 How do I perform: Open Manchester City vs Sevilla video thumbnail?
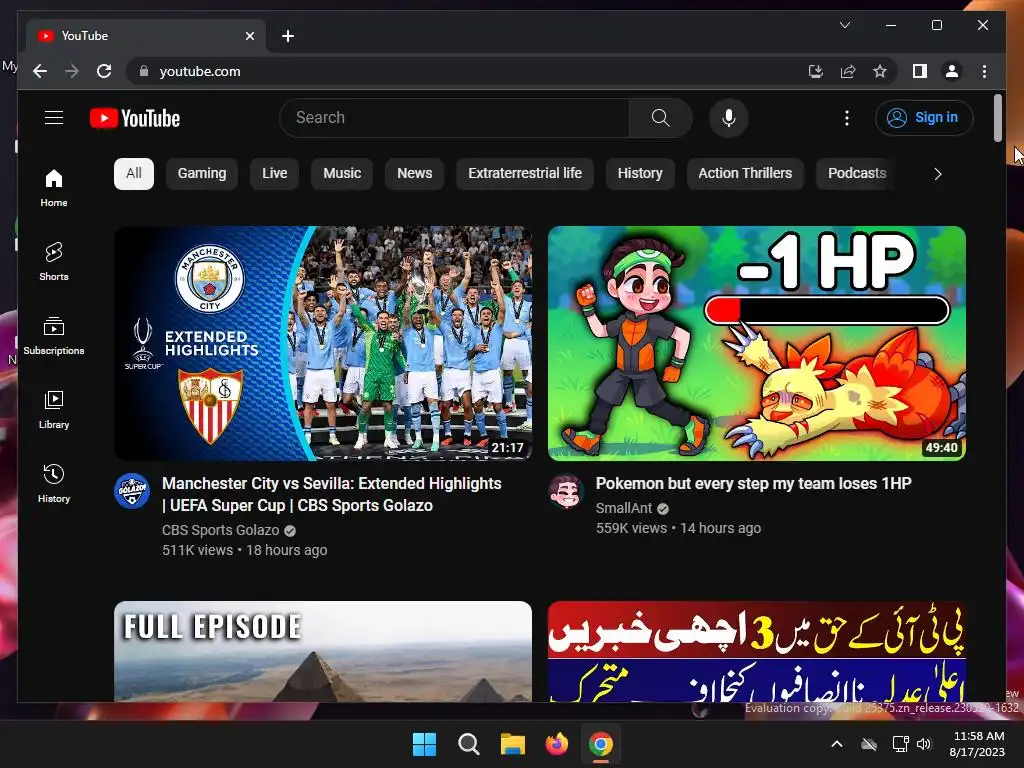323,344
